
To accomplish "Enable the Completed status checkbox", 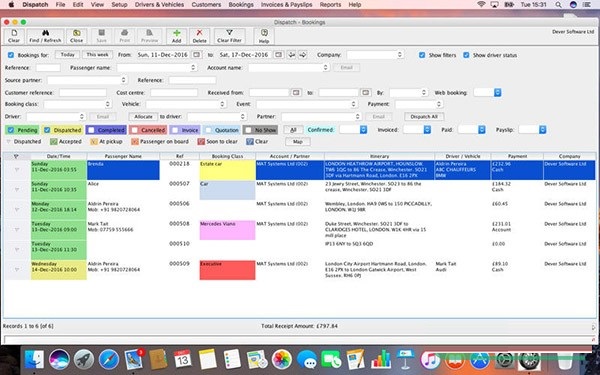I will point(91,130).
